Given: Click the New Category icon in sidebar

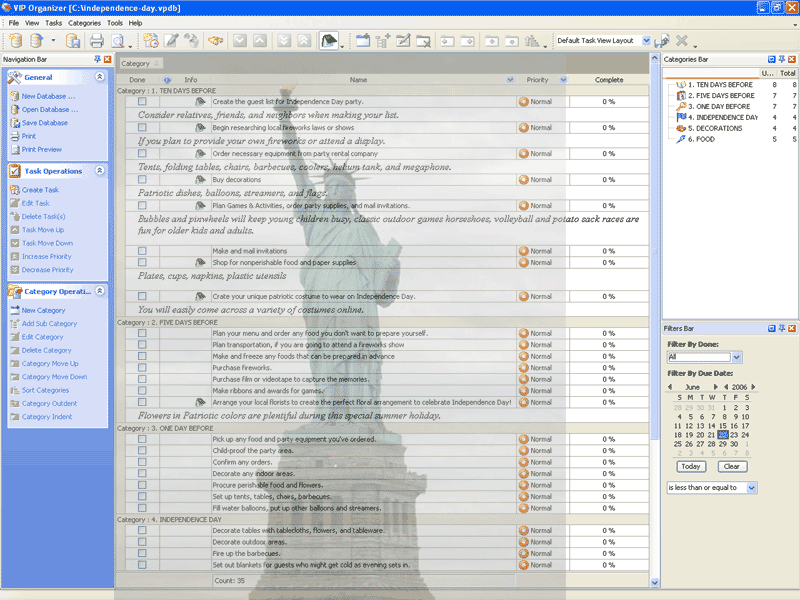Looking at the screenshot, I should tap(14, 311).
